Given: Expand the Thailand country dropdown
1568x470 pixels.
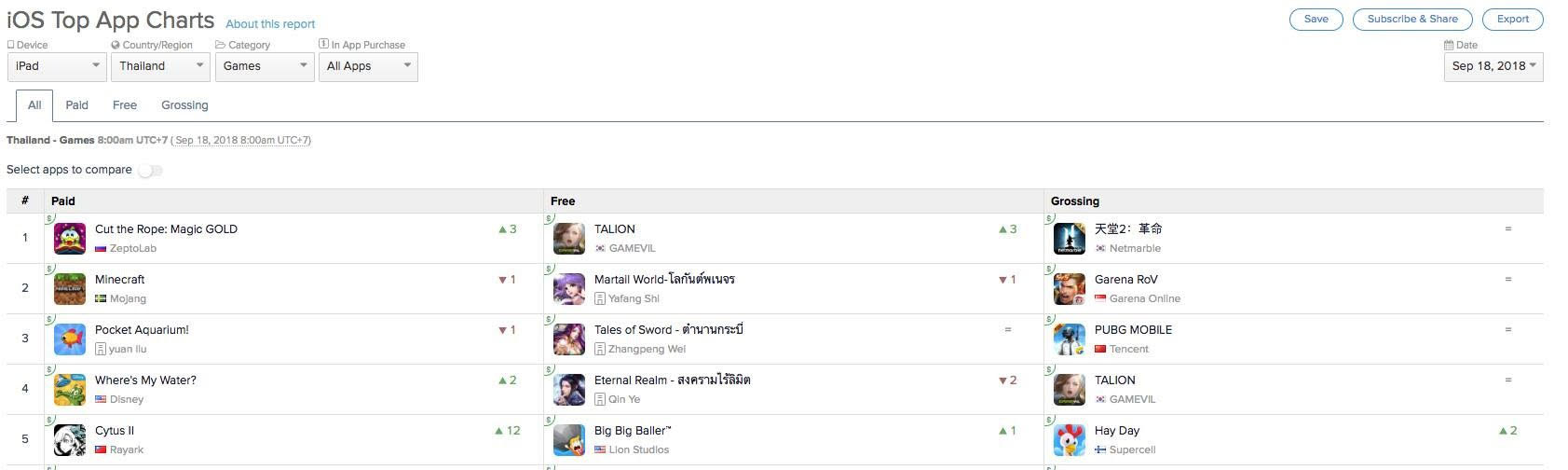Looking at the screenshot, I should point(161,66).
